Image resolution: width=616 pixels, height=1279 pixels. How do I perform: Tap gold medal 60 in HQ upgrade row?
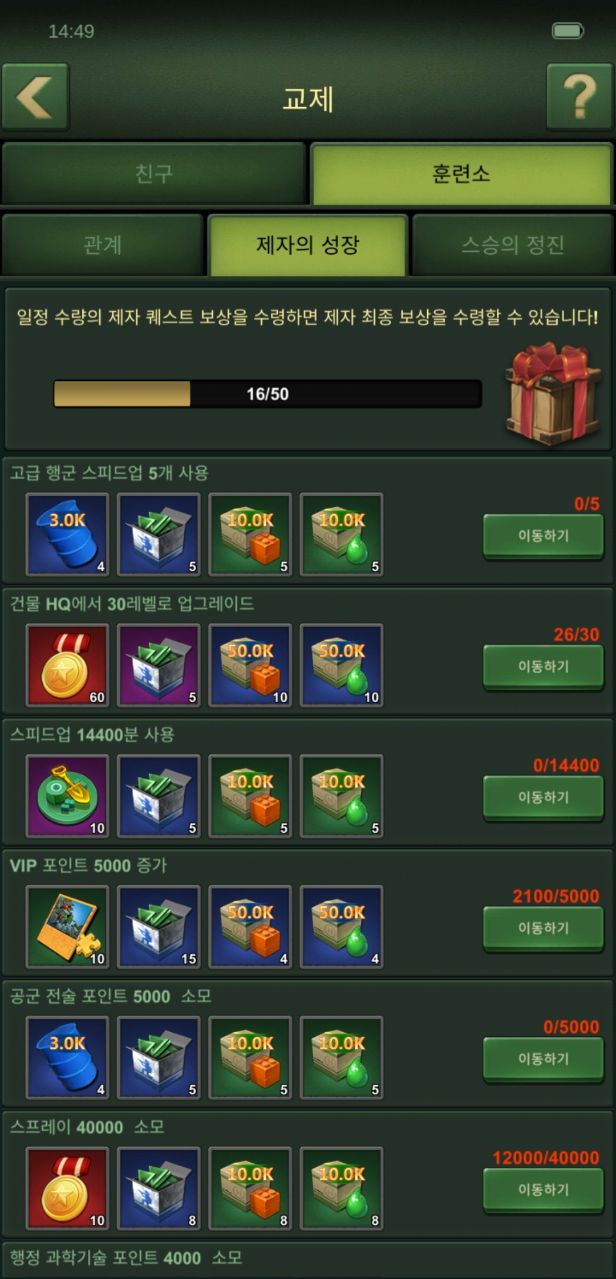(67, 665)
